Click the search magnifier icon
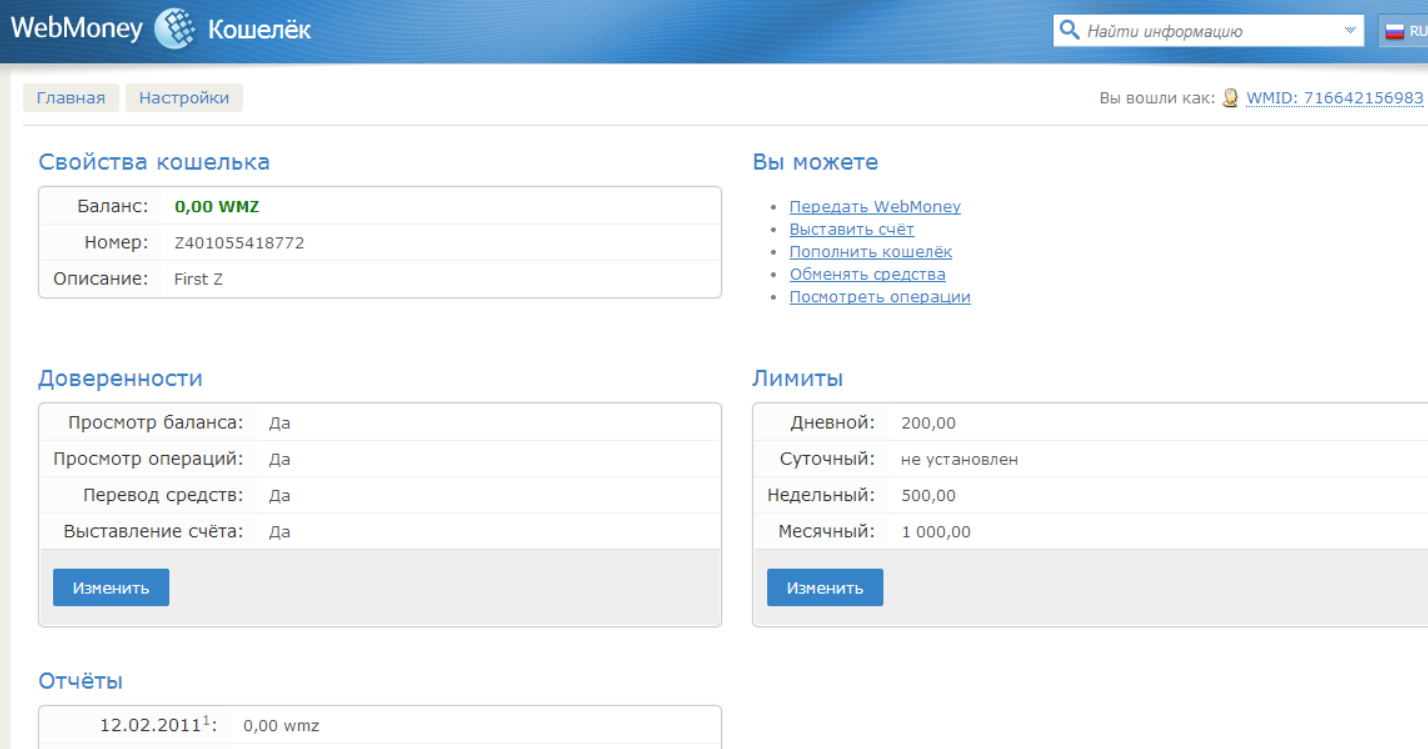Viewport: 1428px width, 749px height. [1069, 30]
